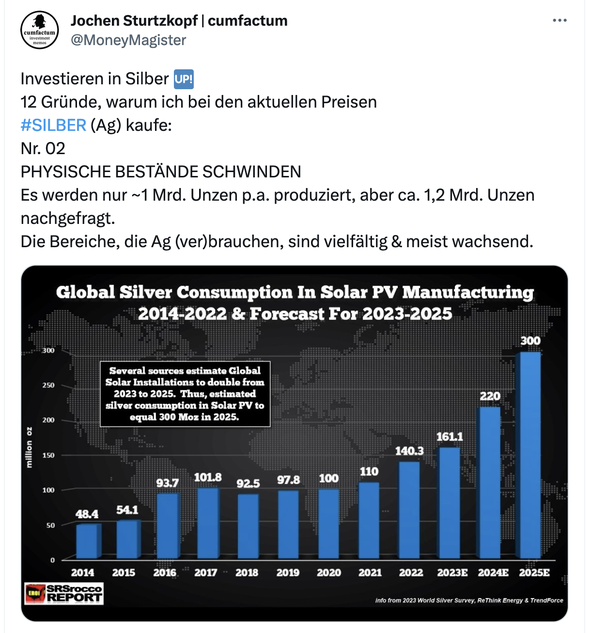This screenshot has height=633, width=590.
Task: Click the 2024E bar labeled 220
Action: tap(488, 483)
